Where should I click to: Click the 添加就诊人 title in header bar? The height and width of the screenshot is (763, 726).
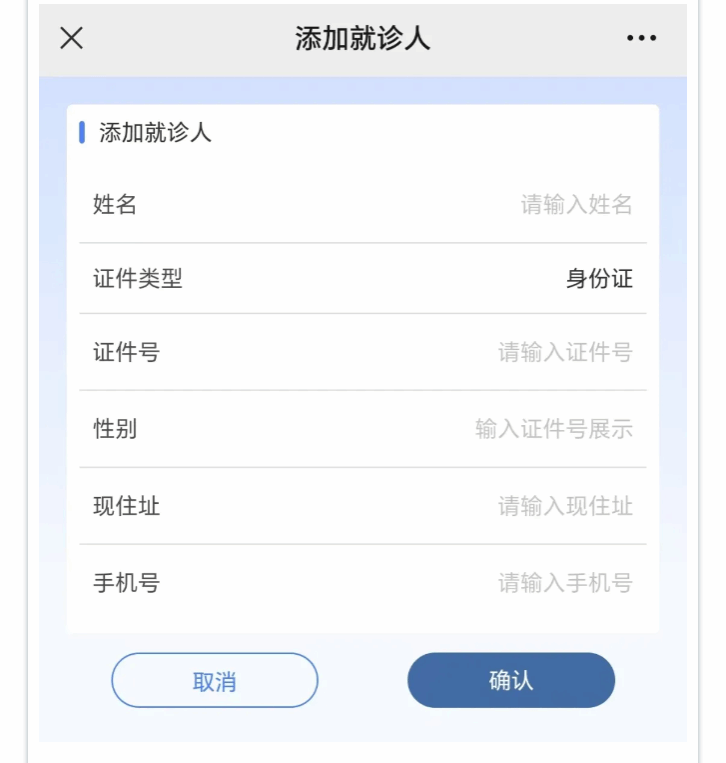point(363,38)
